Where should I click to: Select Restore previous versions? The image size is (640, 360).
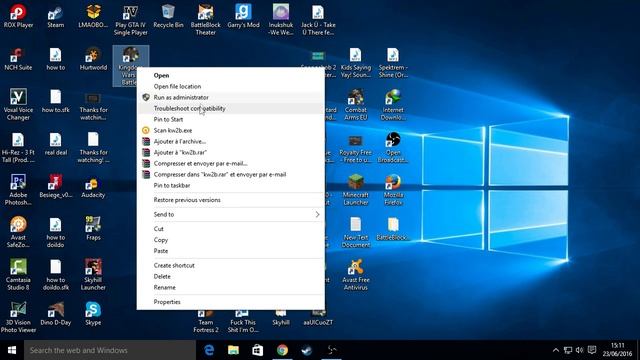(231, 200)
